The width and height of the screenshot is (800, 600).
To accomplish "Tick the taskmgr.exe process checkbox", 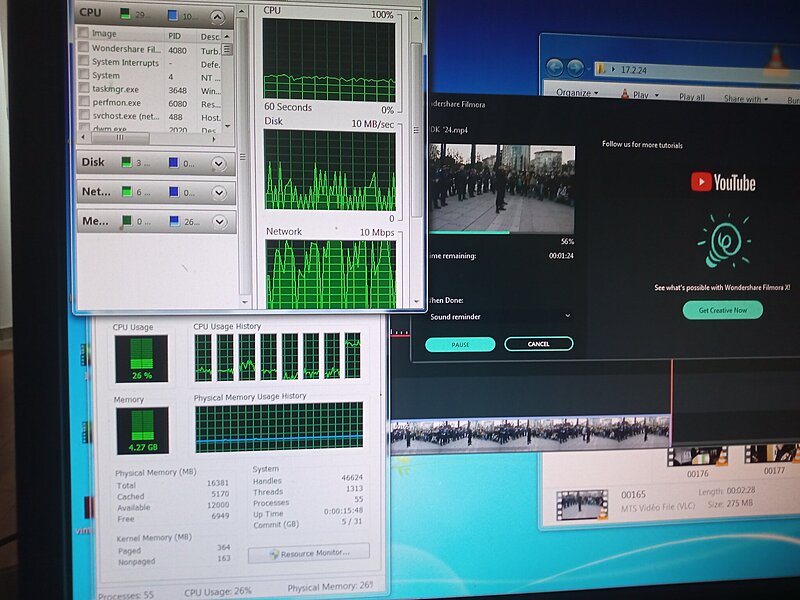I will 83,89.
